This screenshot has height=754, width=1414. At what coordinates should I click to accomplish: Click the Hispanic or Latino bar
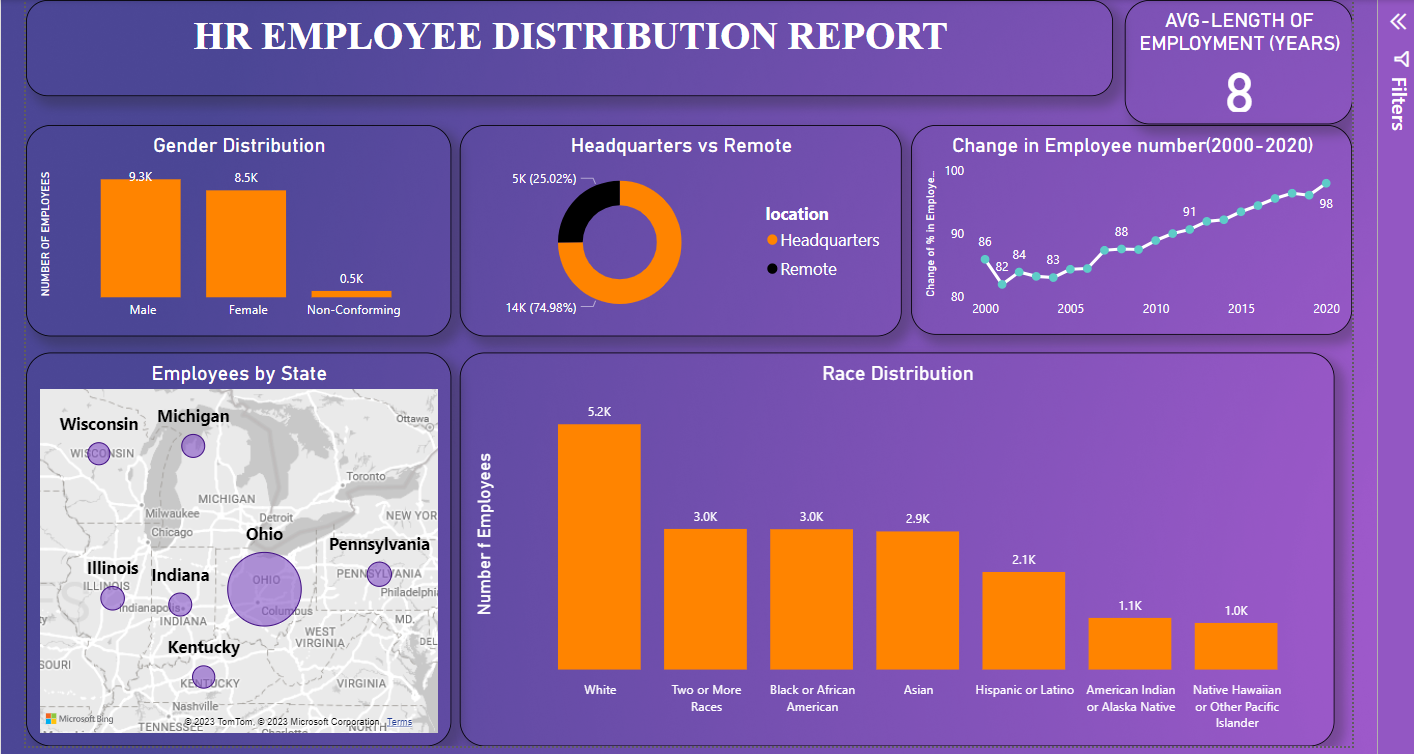click(1024, 620)
